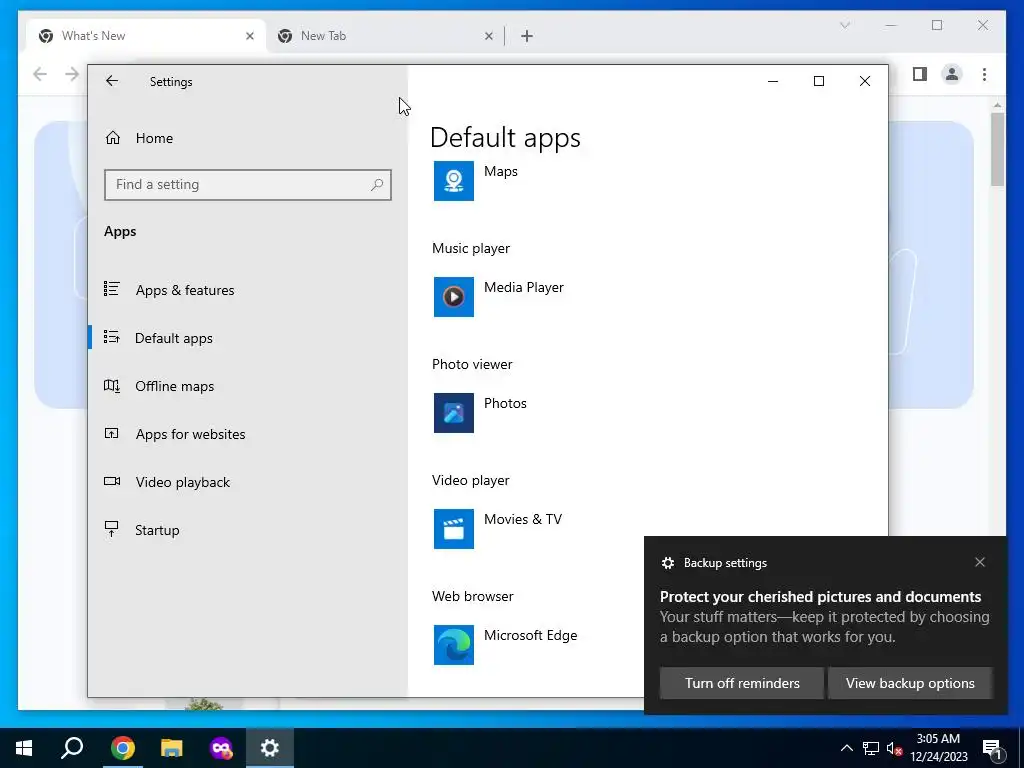Click Turn off reminders in backup notification
1024x768 pixels.
741,683
